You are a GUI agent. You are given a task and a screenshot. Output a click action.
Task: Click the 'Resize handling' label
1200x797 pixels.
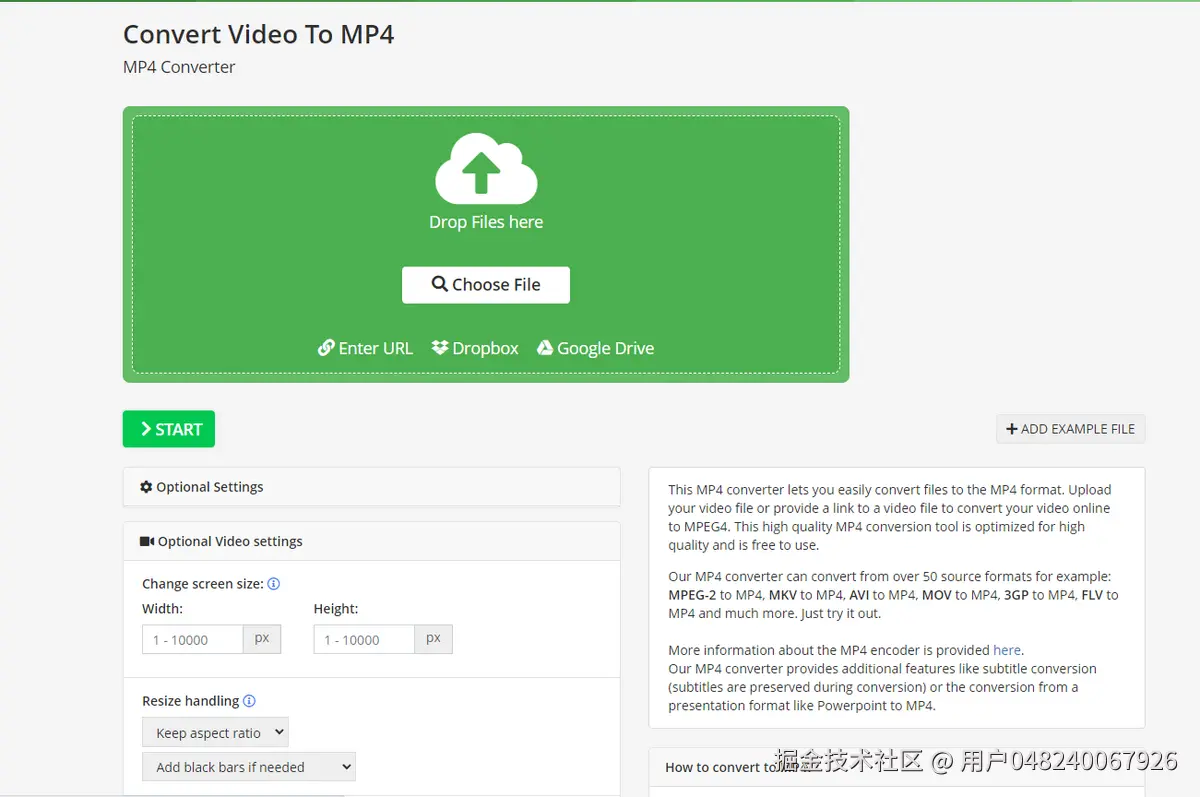coord(191,701)
